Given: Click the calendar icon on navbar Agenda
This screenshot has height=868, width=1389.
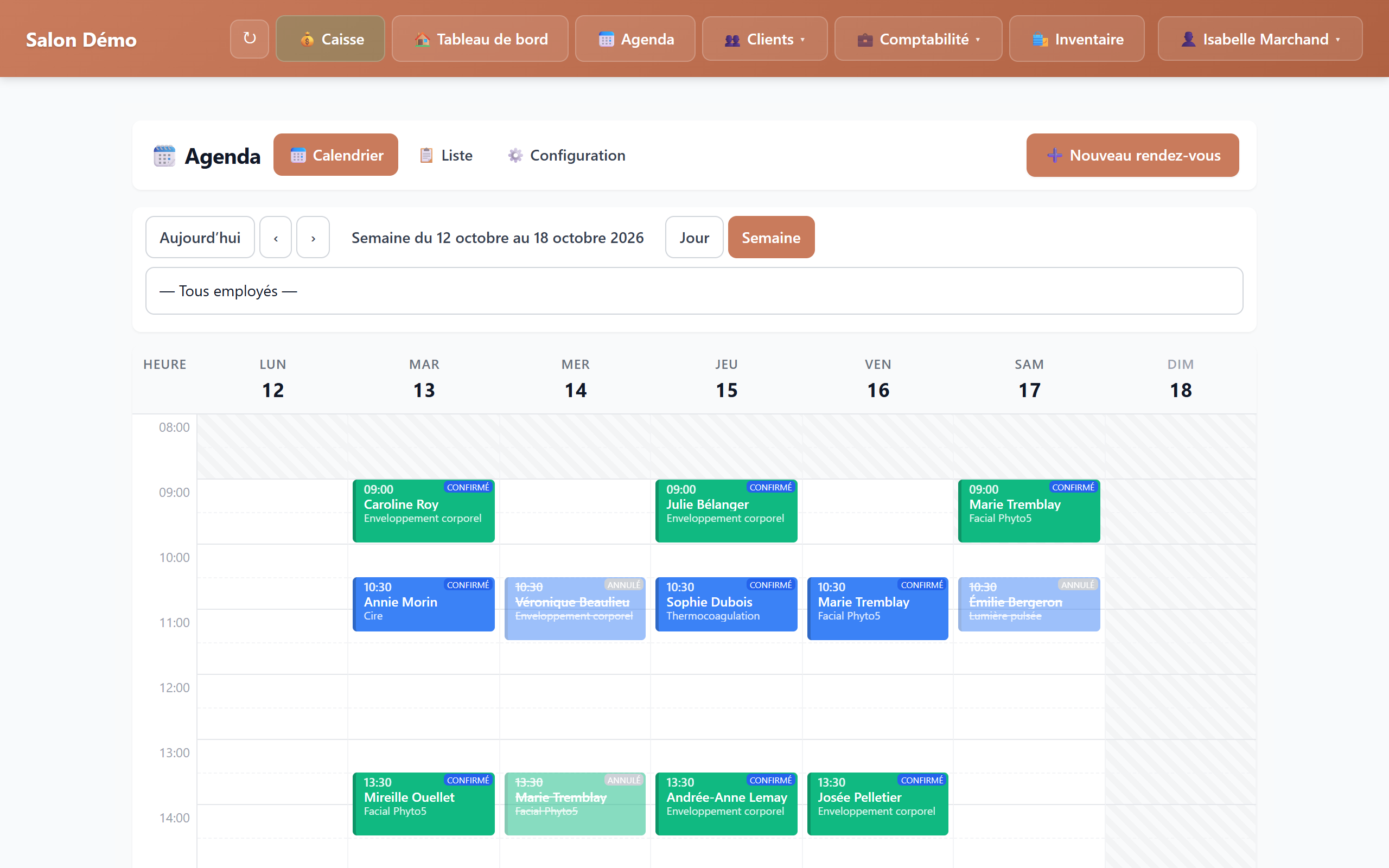Looking at the screenshot, I should coord(606,39).
